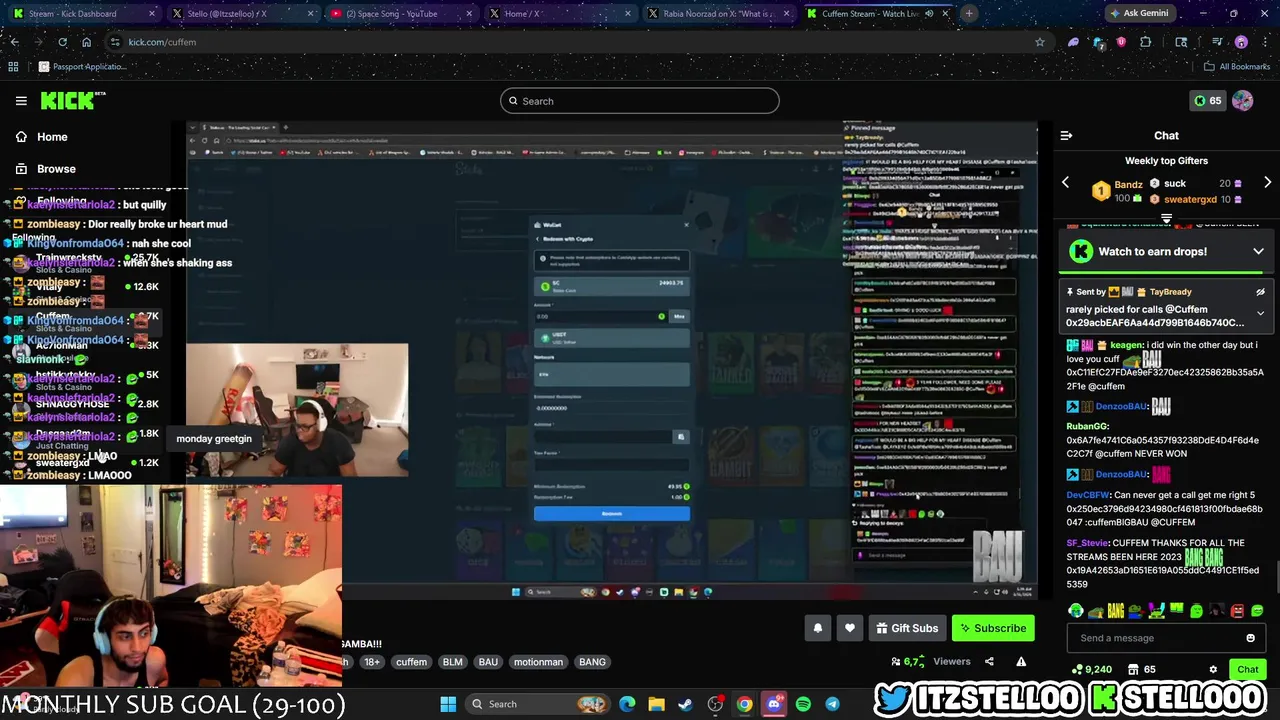The height and width of the screenshot is (720, 1280).
Task: Open chat settings gear icon
Action: [1213, 669]
